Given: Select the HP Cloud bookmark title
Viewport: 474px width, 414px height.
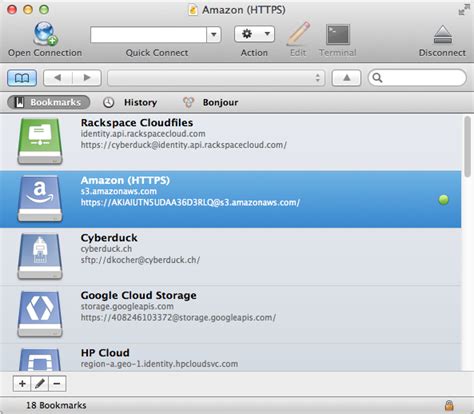Looking at the screenshot, I should tap(105, 353).
